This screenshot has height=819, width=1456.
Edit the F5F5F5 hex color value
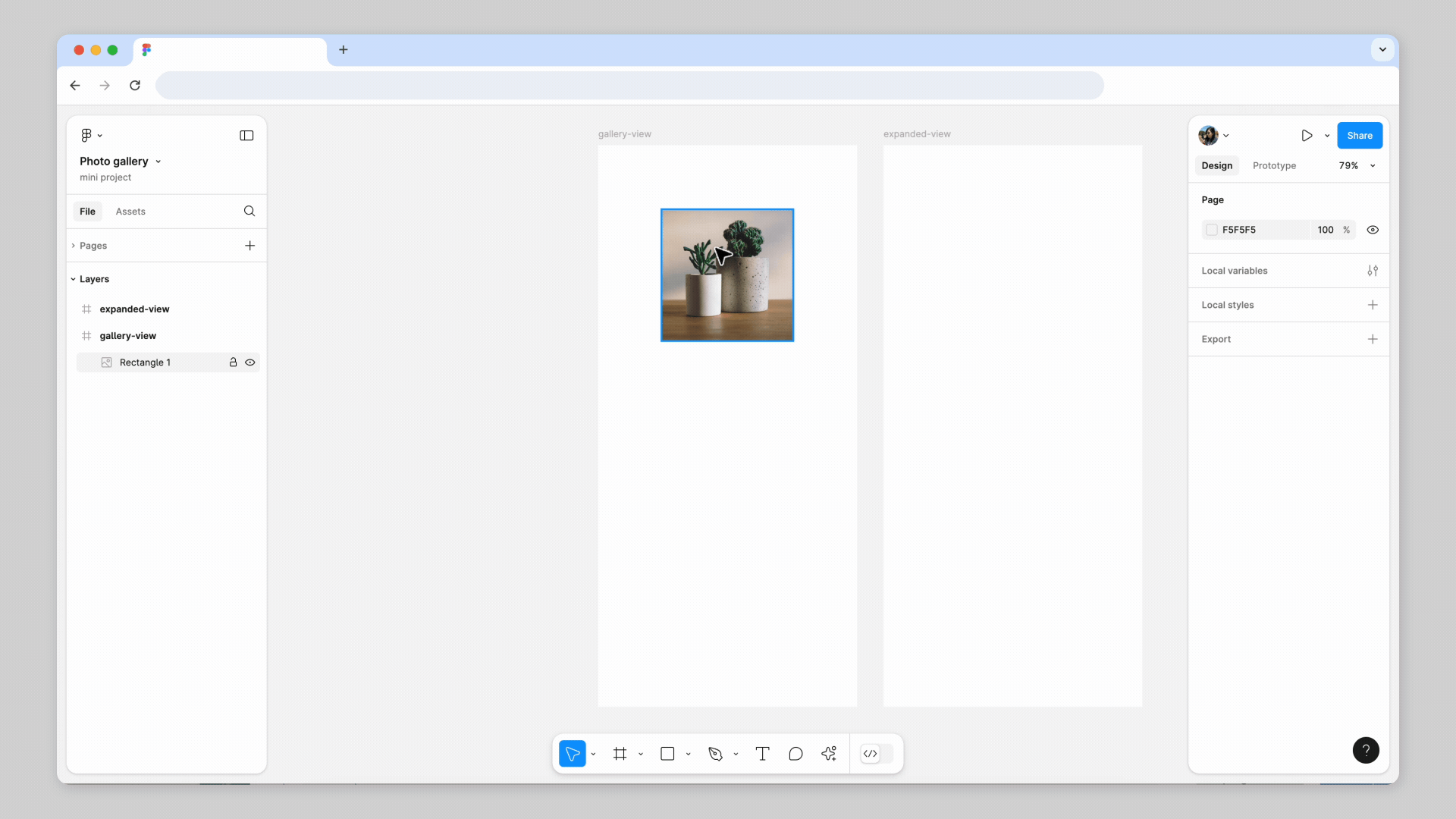click(x=1239, y=230)
